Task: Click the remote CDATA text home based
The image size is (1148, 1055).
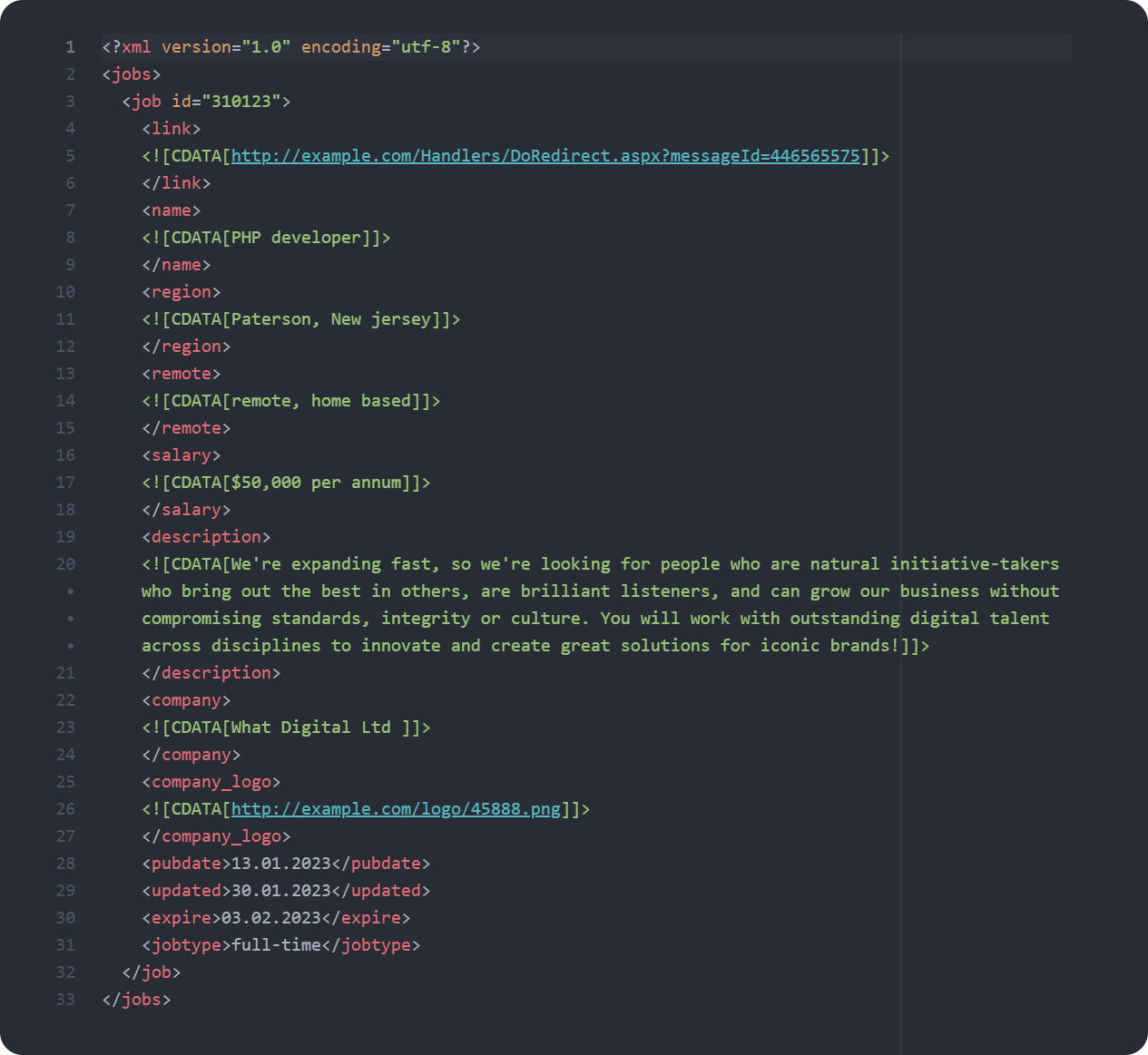Action: (x=363, y=400)
